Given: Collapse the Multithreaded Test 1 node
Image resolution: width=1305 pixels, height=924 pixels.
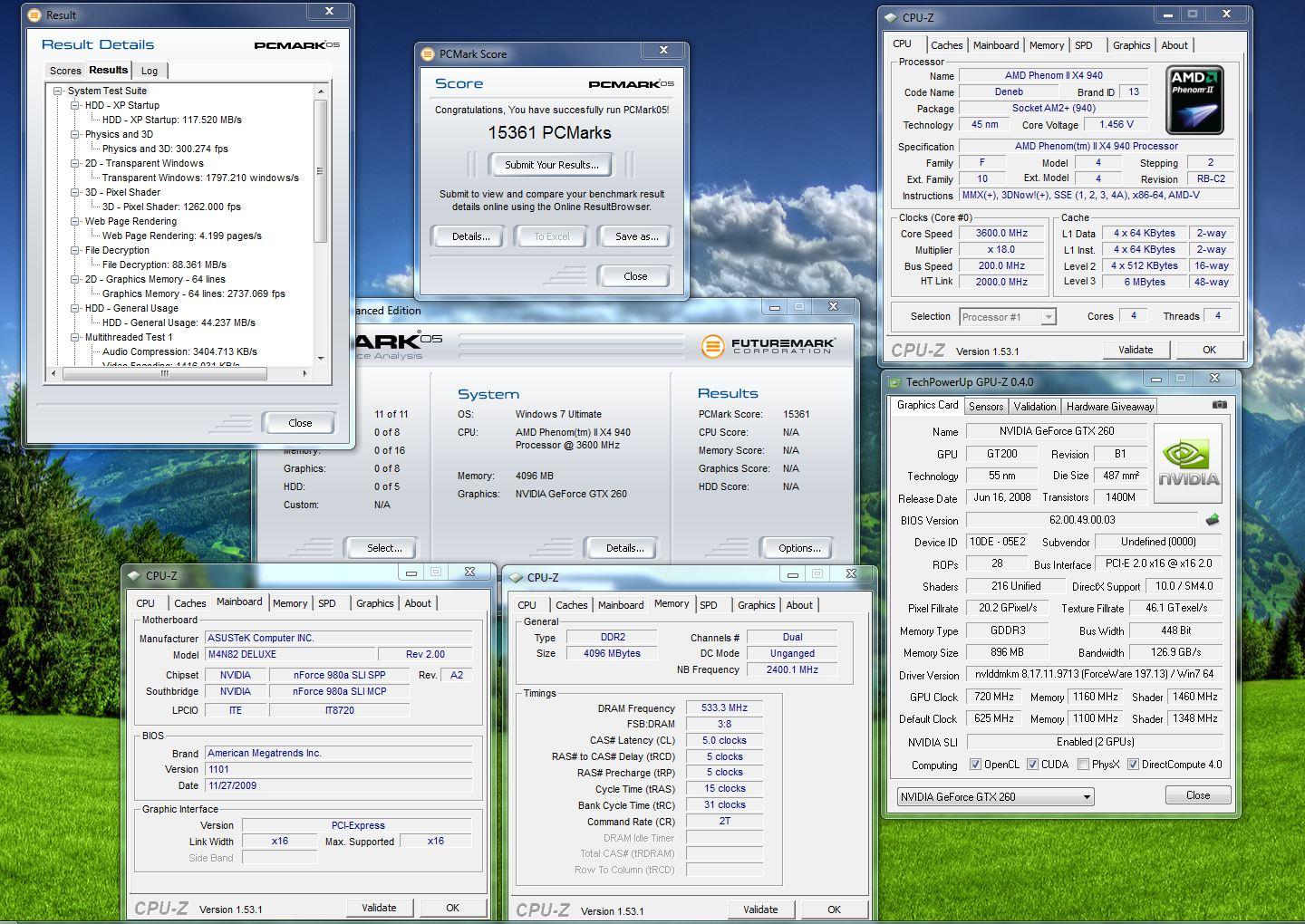Looking at the screenshot, I should click(x=75, y=337).
